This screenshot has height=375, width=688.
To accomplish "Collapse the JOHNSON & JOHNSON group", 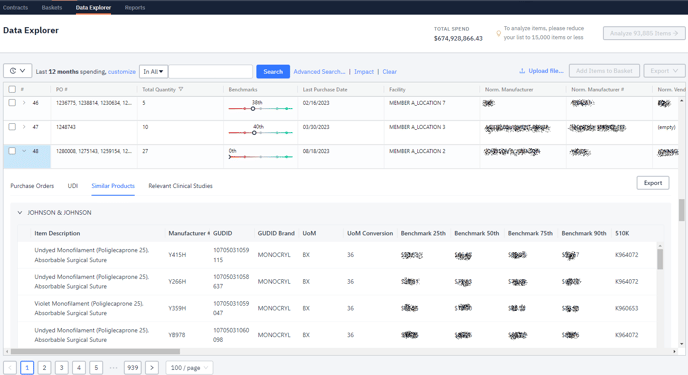I will point(20,213).
